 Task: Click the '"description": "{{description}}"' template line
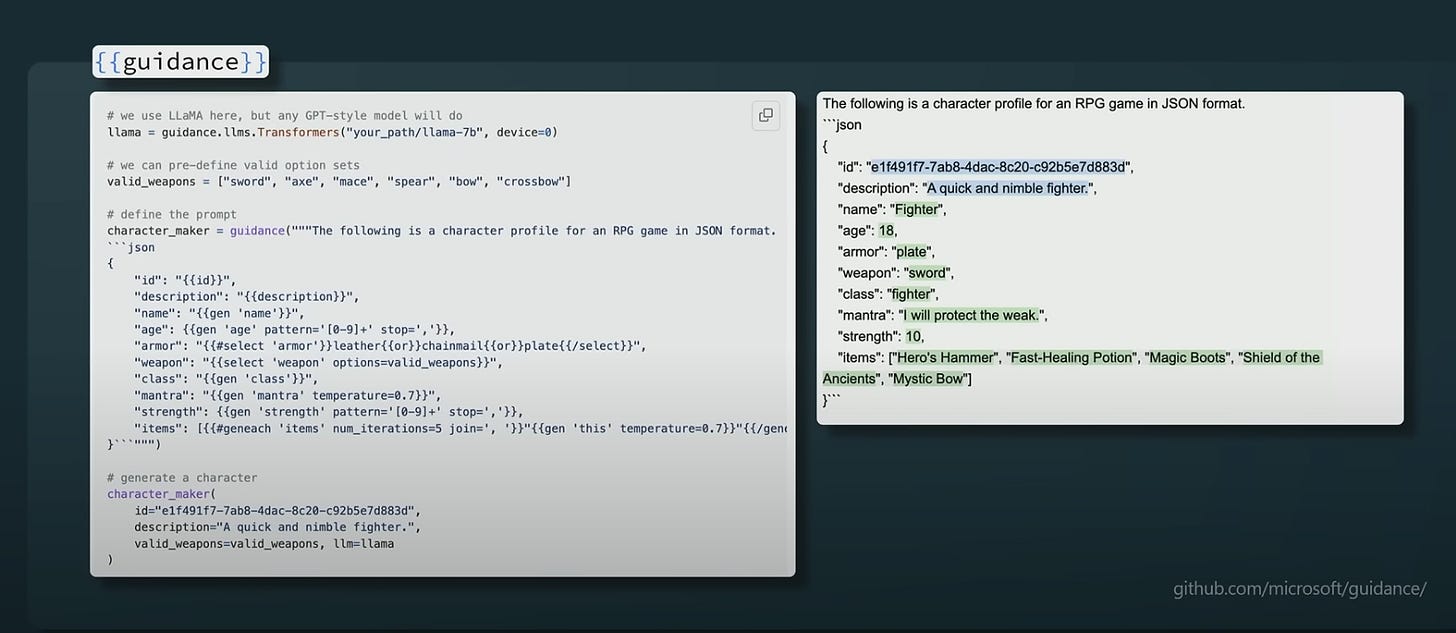pyautogui.click(x=246, y=296)
